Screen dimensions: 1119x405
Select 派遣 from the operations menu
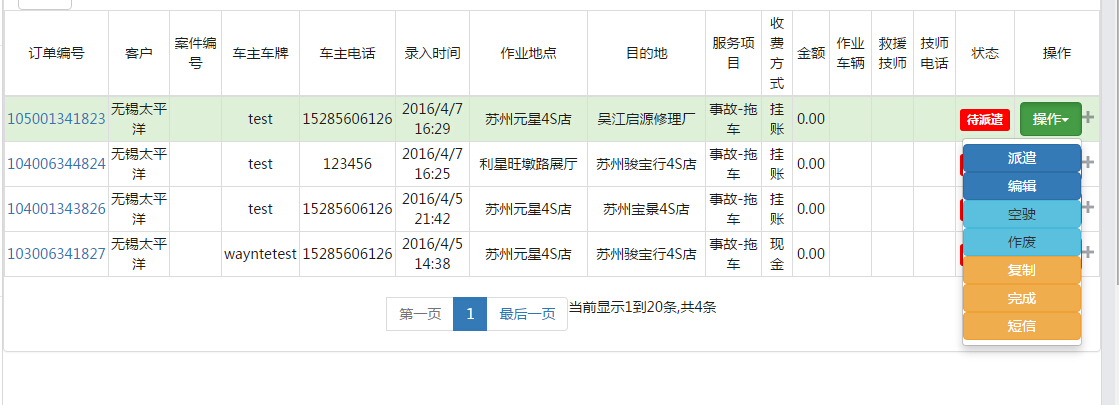pos(1021,158)
